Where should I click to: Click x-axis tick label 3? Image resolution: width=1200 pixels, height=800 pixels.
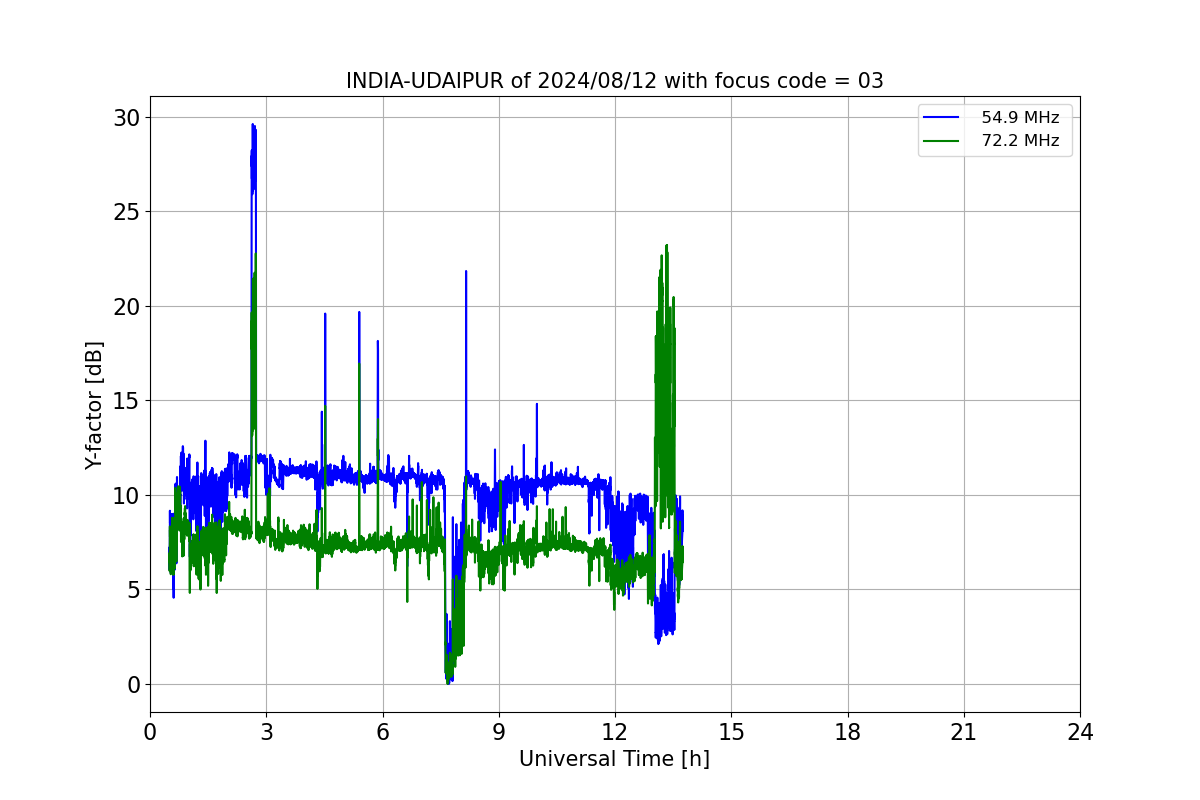click(x=266, y=732)
